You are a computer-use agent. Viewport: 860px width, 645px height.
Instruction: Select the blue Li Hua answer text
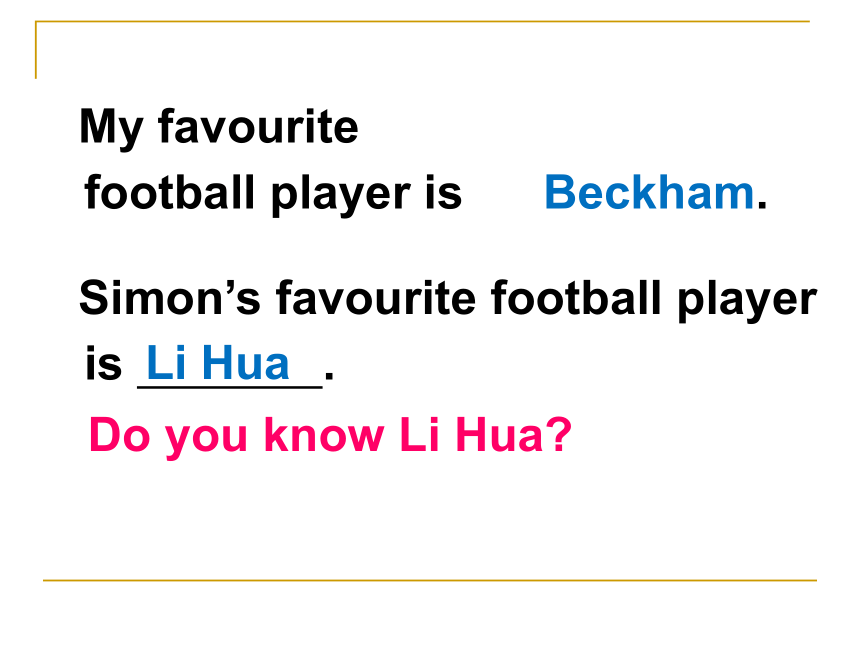tap(218, 363)
